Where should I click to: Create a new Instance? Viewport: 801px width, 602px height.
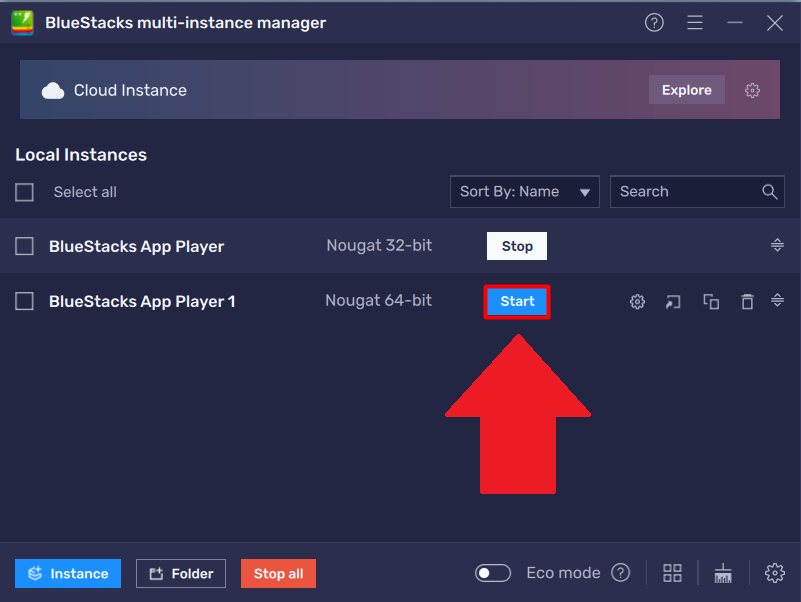[68, 573]
